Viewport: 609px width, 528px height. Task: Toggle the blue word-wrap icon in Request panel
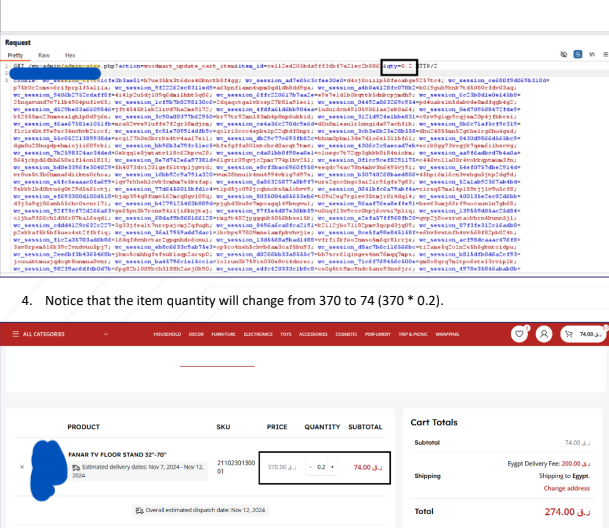[x=578, y=54]
